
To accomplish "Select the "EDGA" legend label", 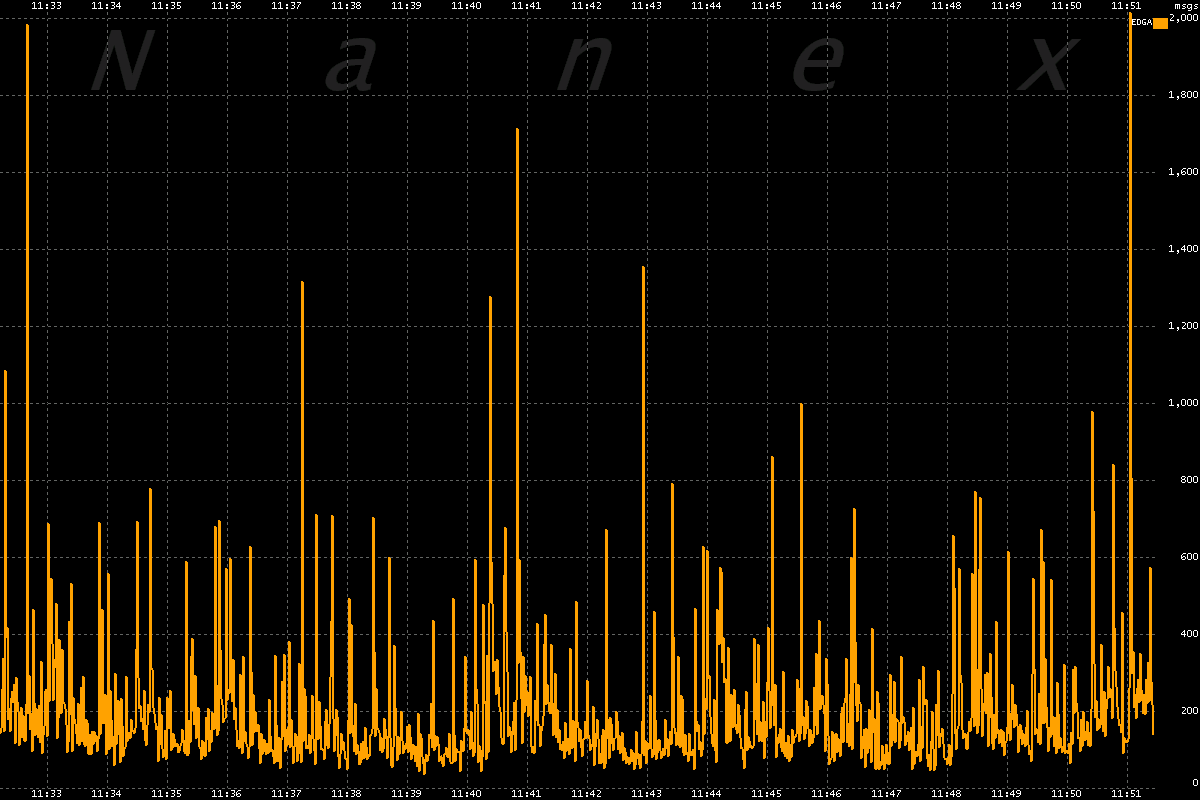I will (1141, 22).
